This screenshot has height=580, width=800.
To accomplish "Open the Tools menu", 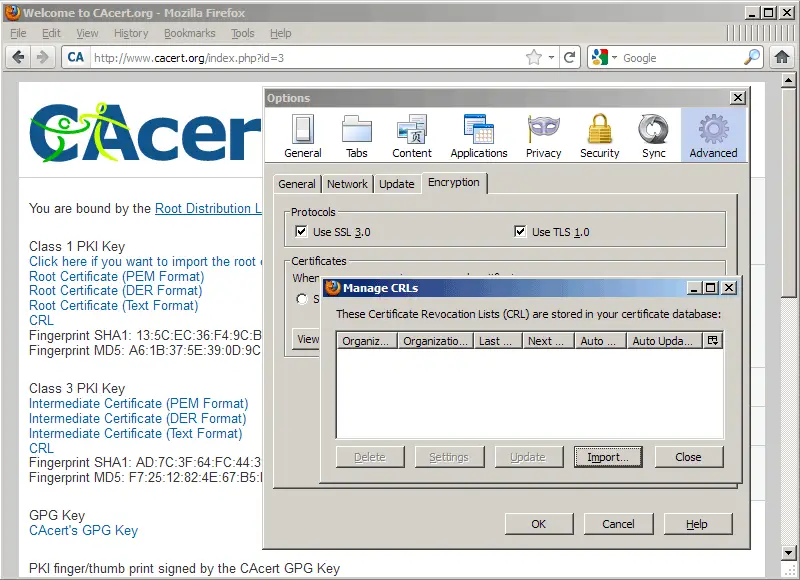I will click(242, 33).
